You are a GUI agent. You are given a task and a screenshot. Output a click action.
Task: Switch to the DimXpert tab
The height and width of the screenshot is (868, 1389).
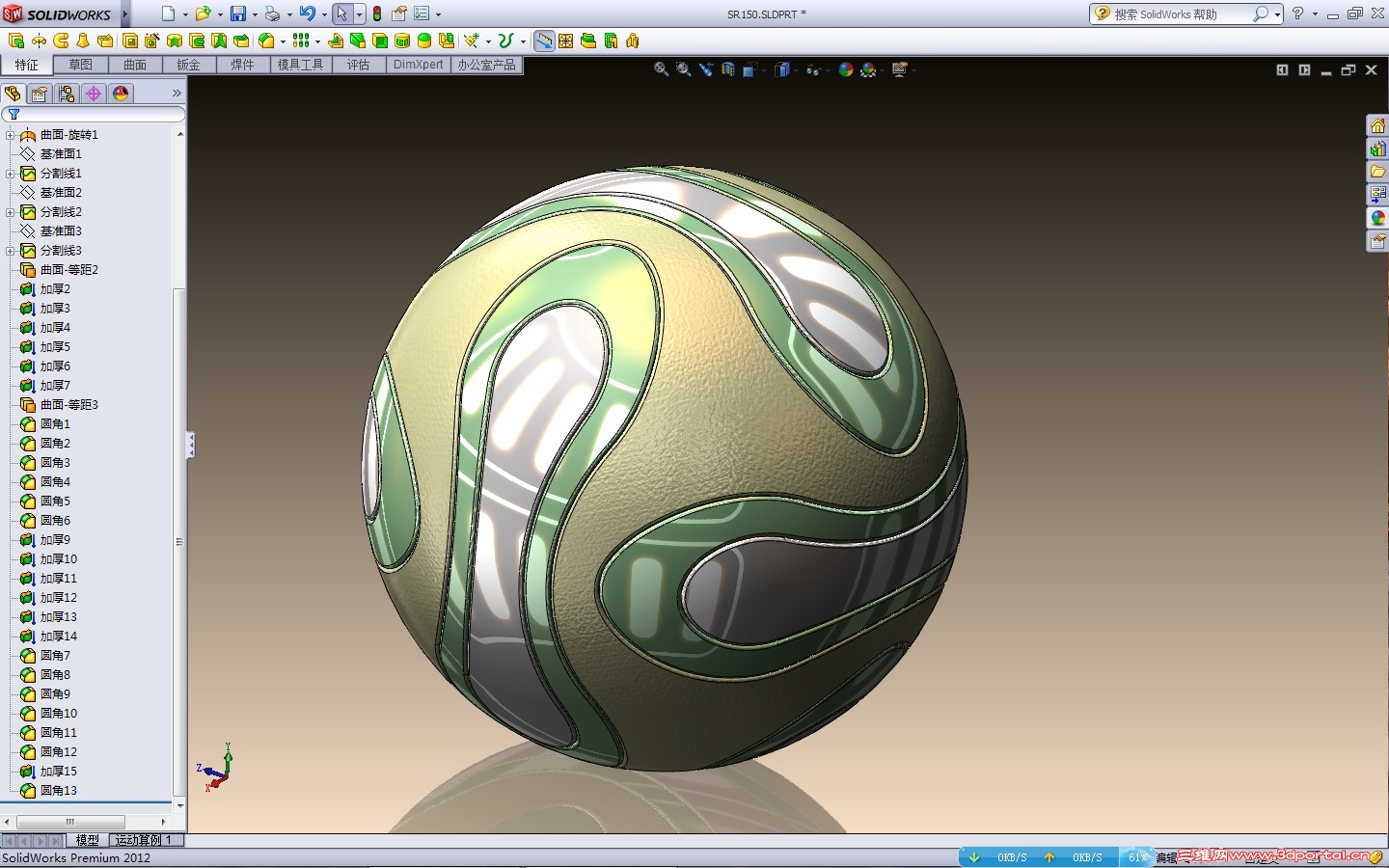click(x=419, y=65)
